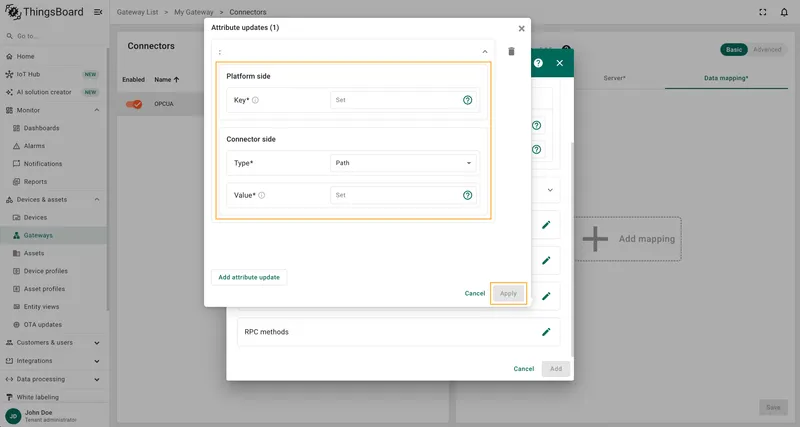This screenshot has width=800, height=427.
Task: Open help icon in green mapping header
Action: pos(538,63)
